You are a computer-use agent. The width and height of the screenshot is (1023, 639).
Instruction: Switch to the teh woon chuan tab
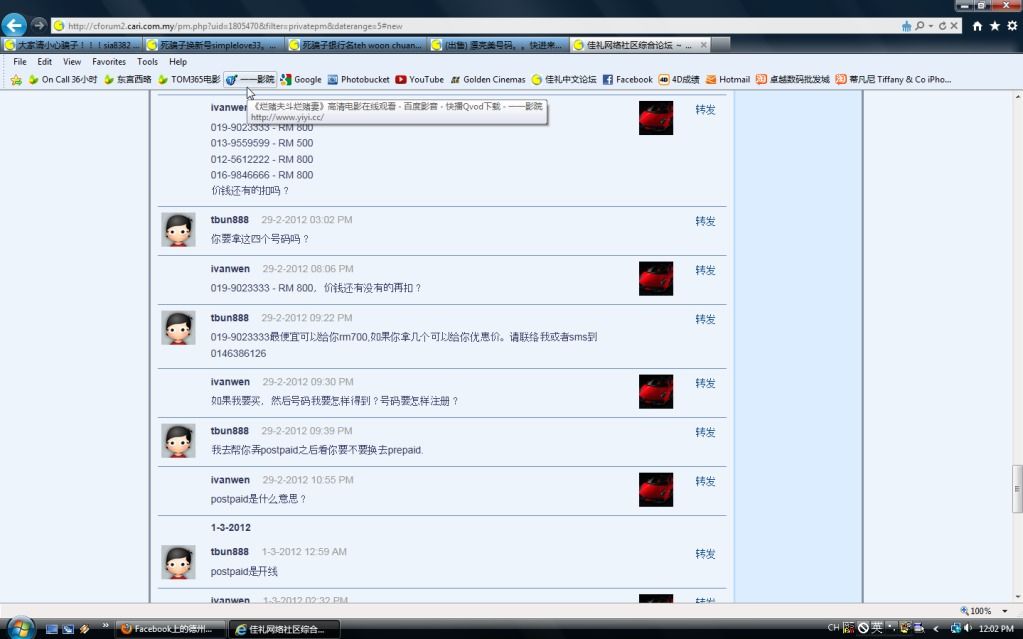click(x=356, y=45)
